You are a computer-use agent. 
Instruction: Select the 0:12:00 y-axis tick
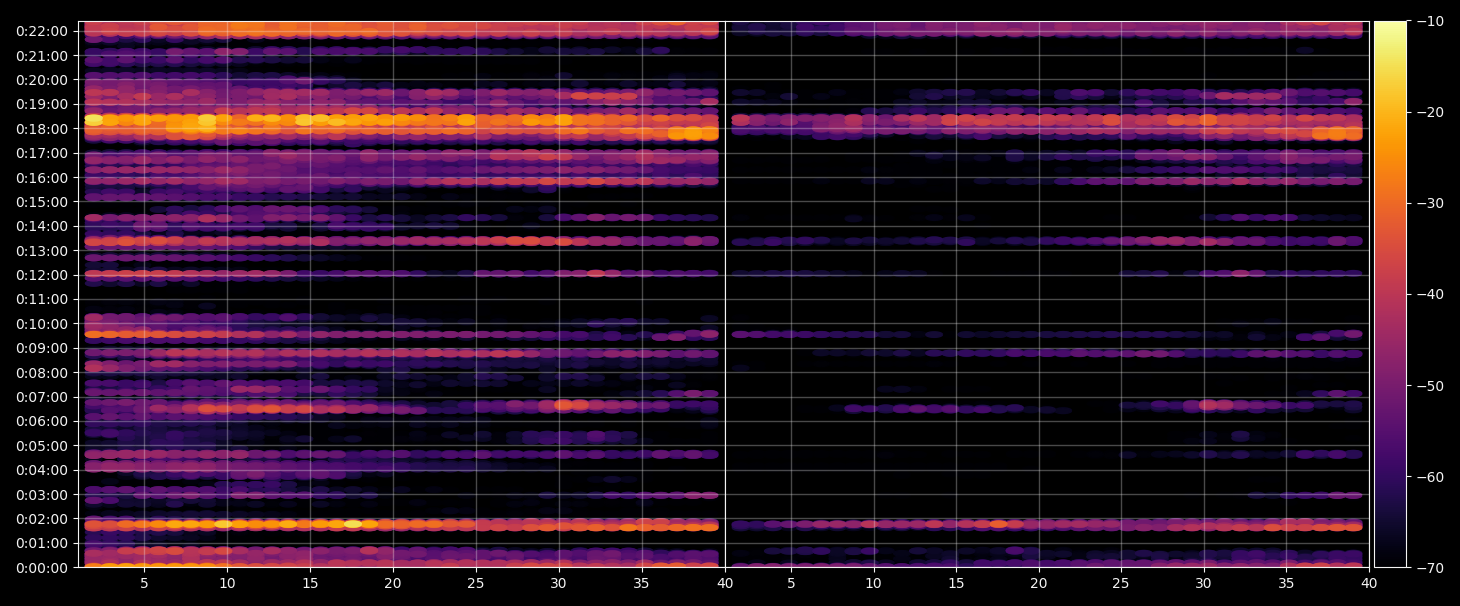pos(42,275)
